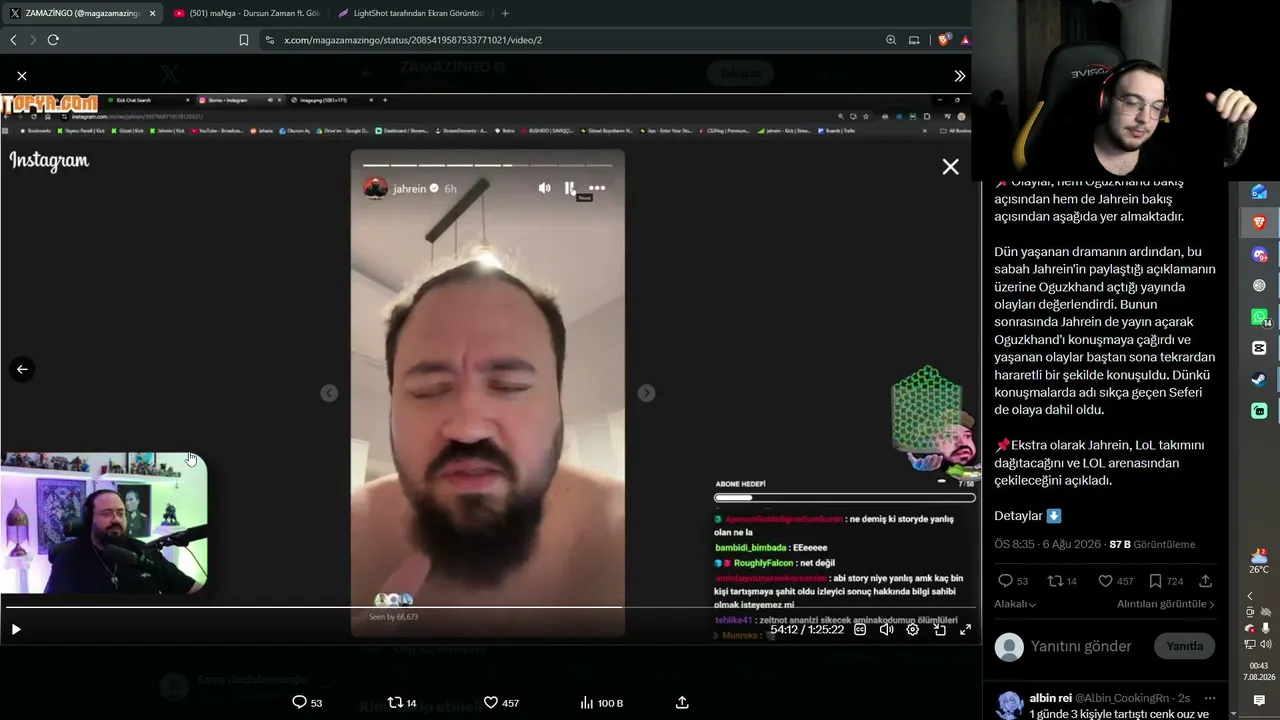Open WhatsApp from the taskbar

pos(1259,317)
